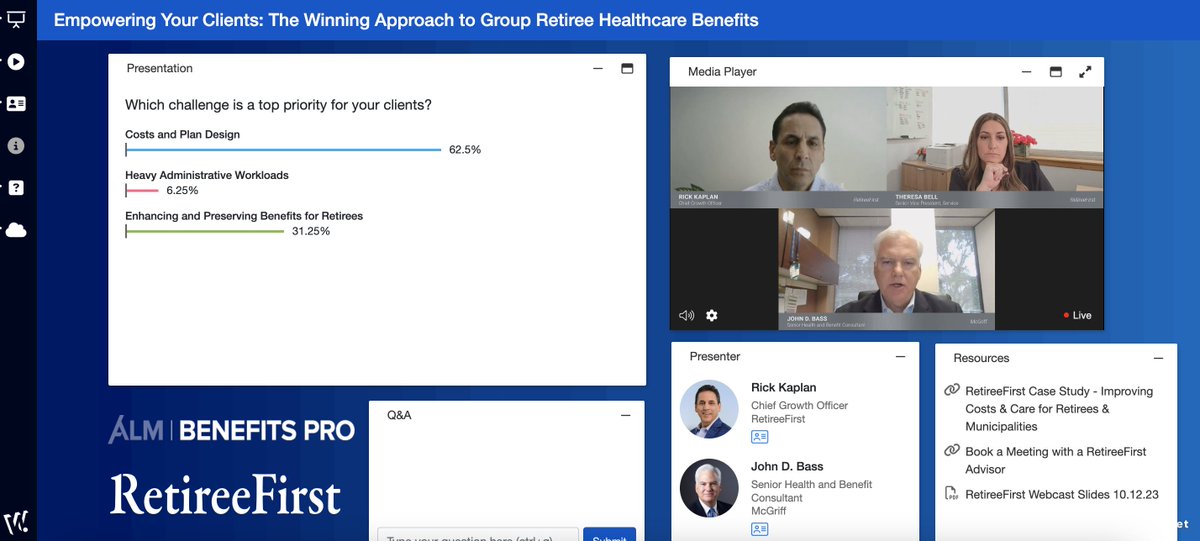The image size is (1200, 541).
Task: Click the link icon beside Book a Meeting
Action: [952, 451]
